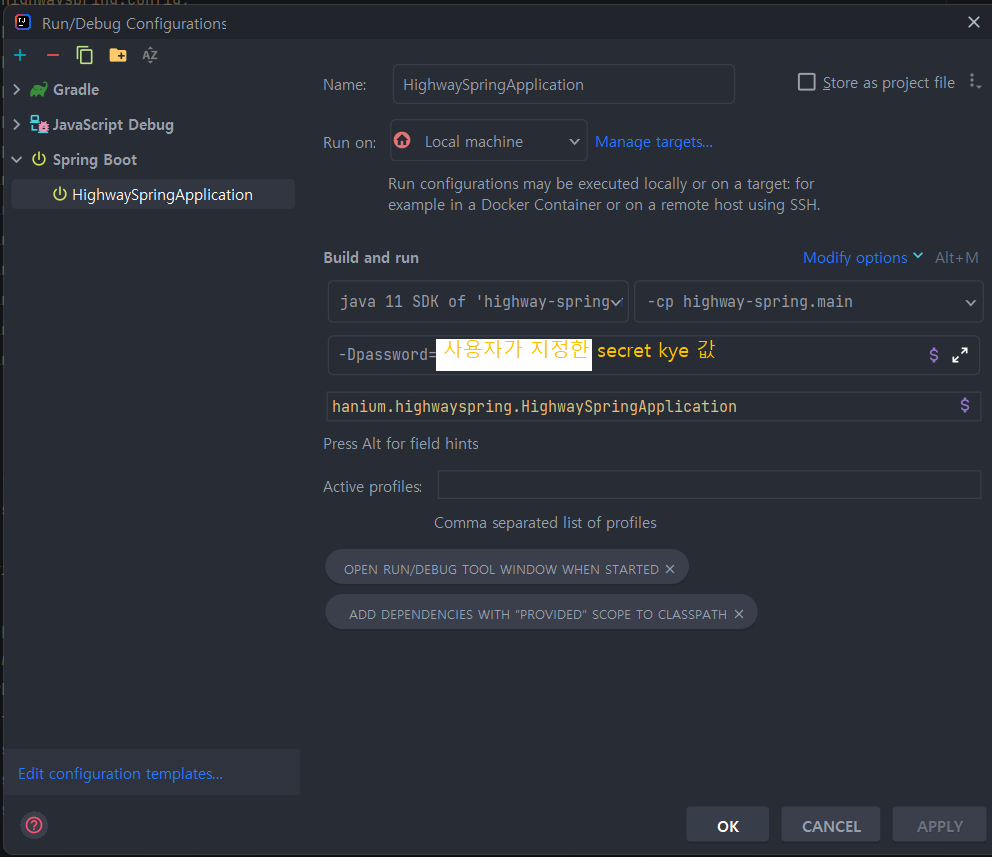Click the OK button
This screenshot has height=857, width=992.
pos(728,825)
